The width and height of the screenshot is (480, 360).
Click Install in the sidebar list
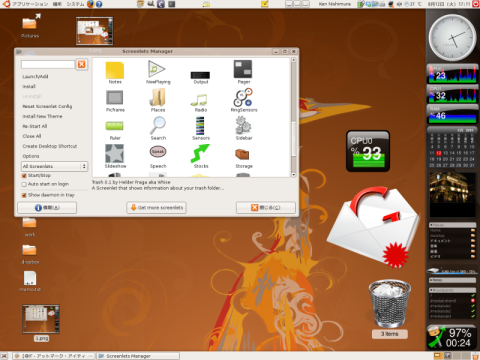(29, 87)
